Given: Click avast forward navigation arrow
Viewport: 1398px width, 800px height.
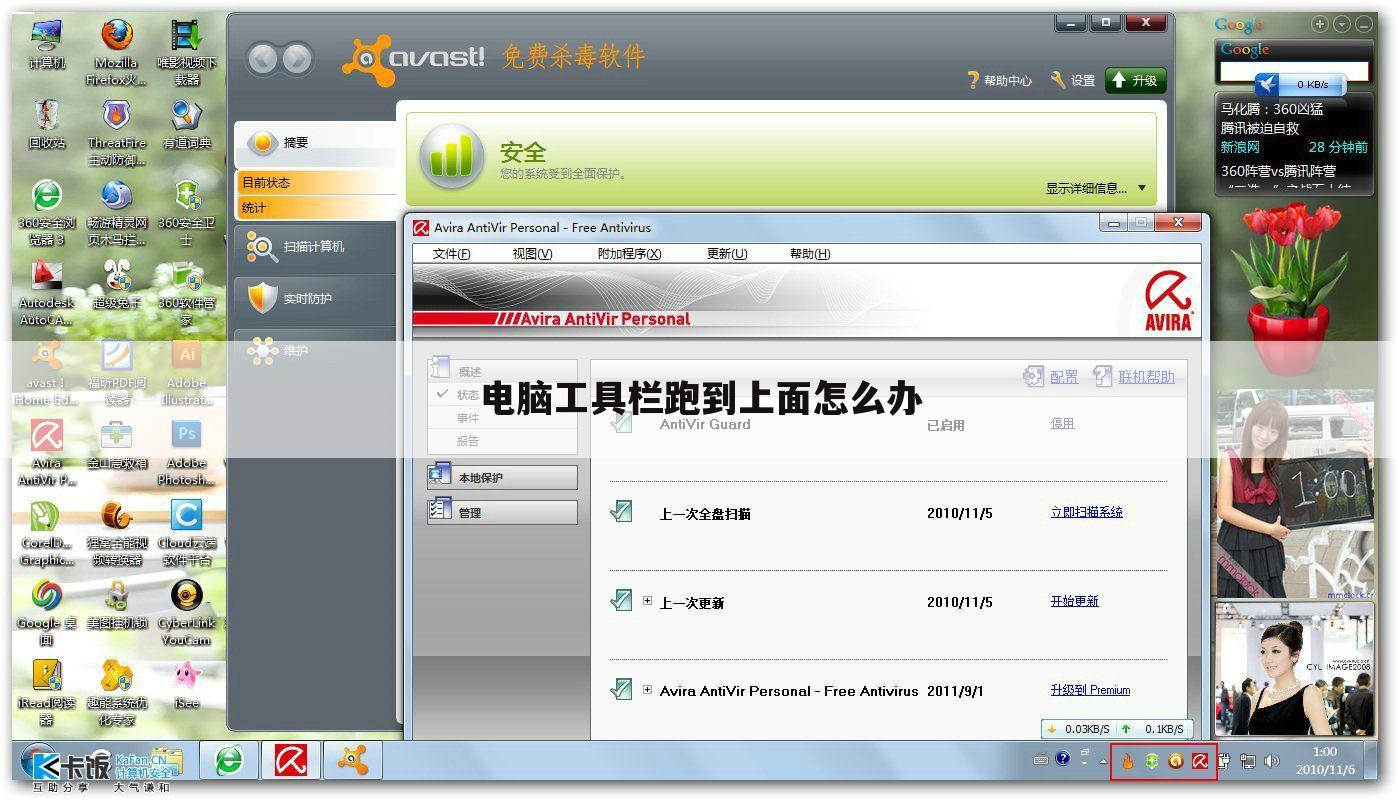Looking at the screenshot, I should pos(296,60).
